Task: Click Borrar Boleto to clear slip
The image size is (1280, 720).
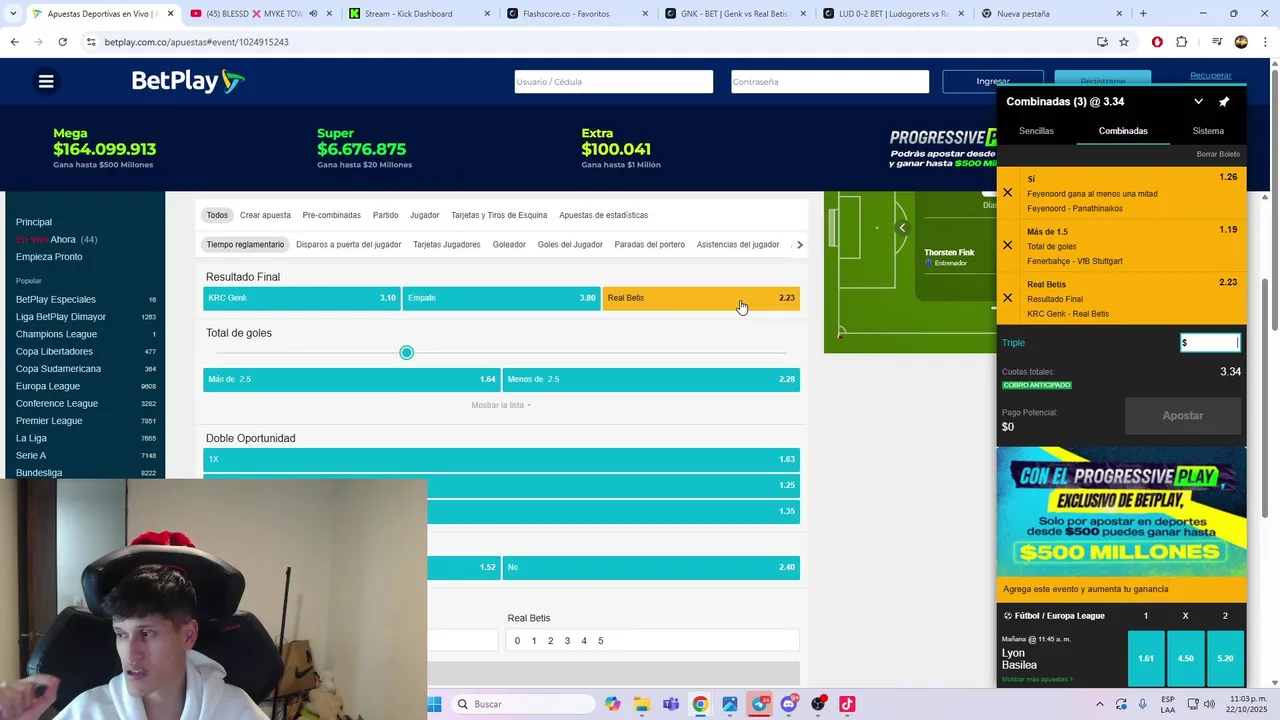Action: [x=1218, y=154]
